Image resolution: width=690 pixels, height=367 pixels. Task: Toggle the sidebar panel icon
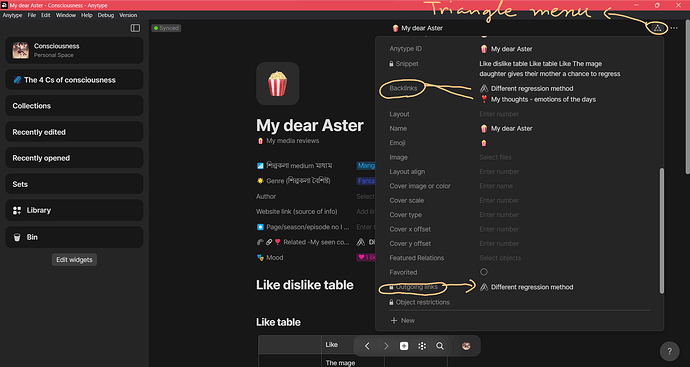click(135, 28)
